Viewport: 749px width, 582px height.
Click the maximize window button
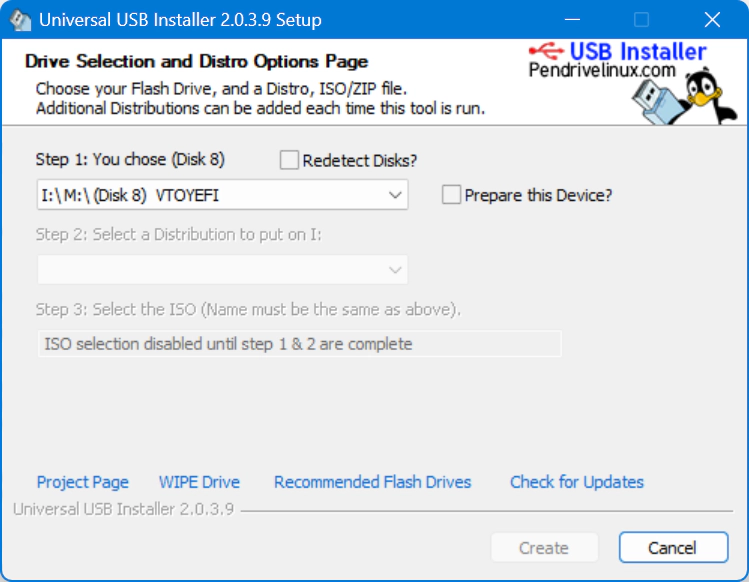(x=641, y=20)
